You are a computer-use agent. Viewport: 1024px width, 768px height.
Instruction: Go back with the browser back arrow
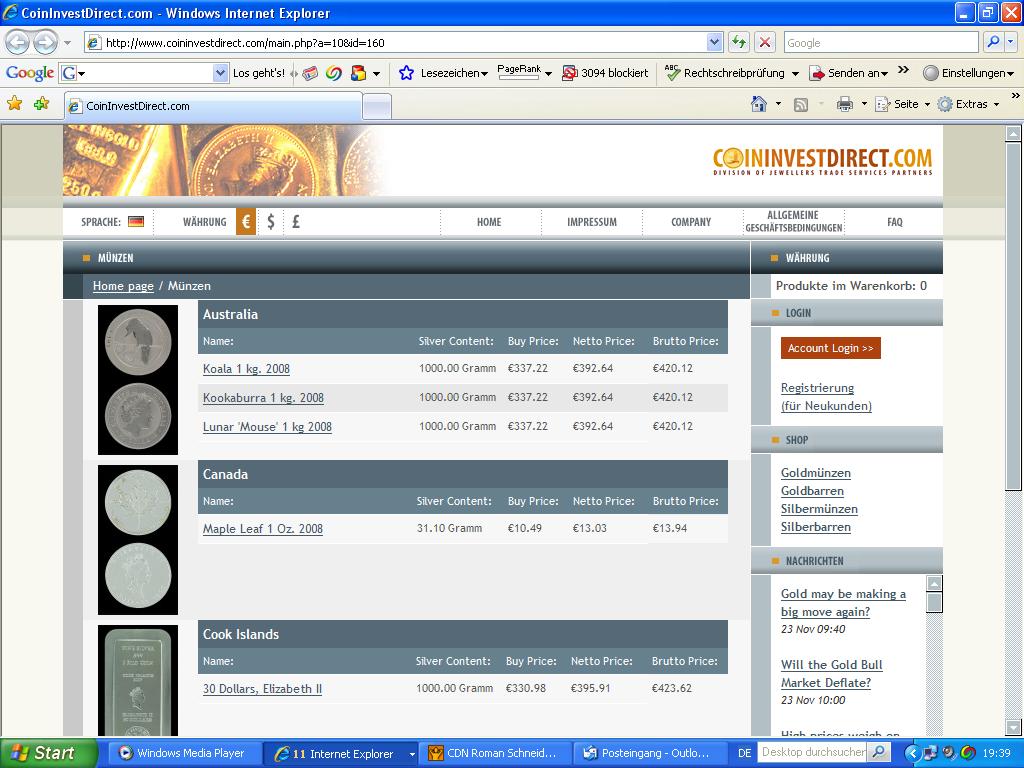(x=18, y=43)
